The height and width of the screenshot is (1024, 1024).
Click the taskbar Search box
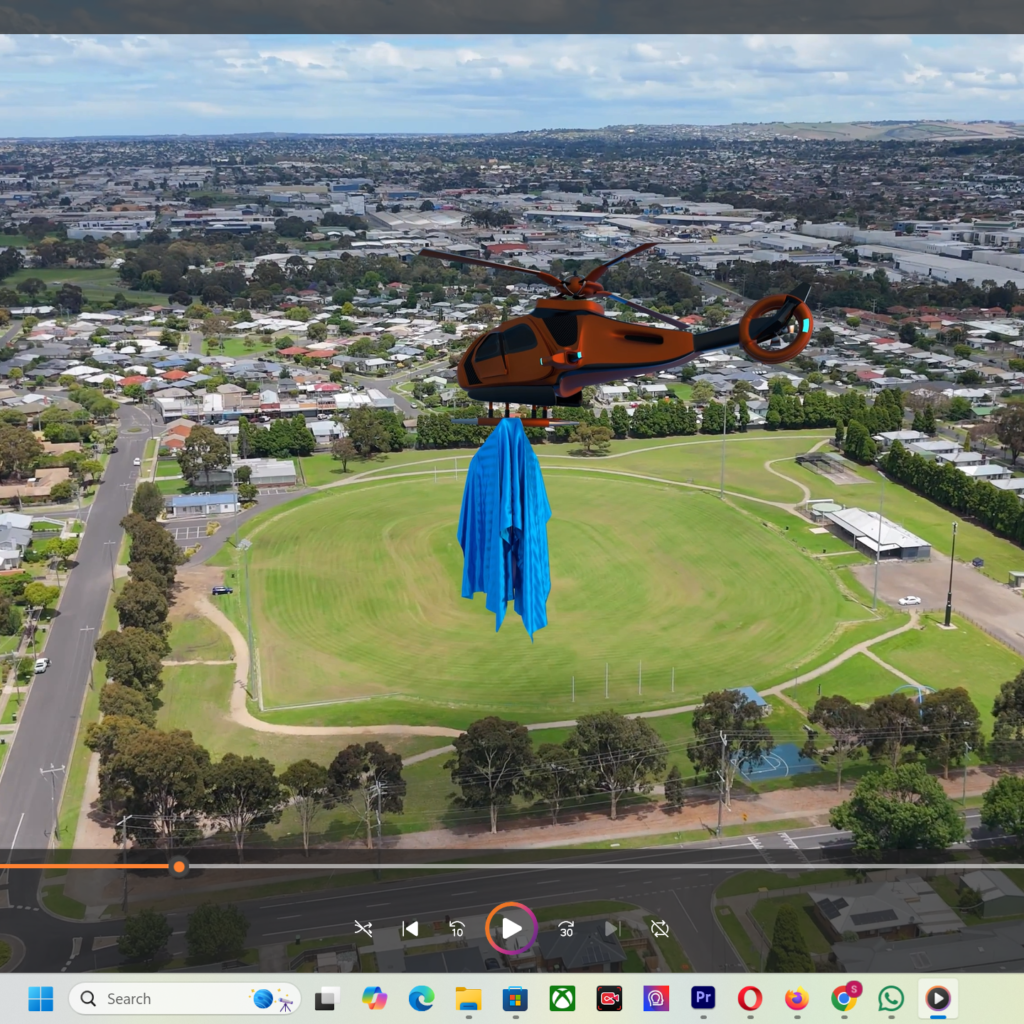click(x=184, y=999)
